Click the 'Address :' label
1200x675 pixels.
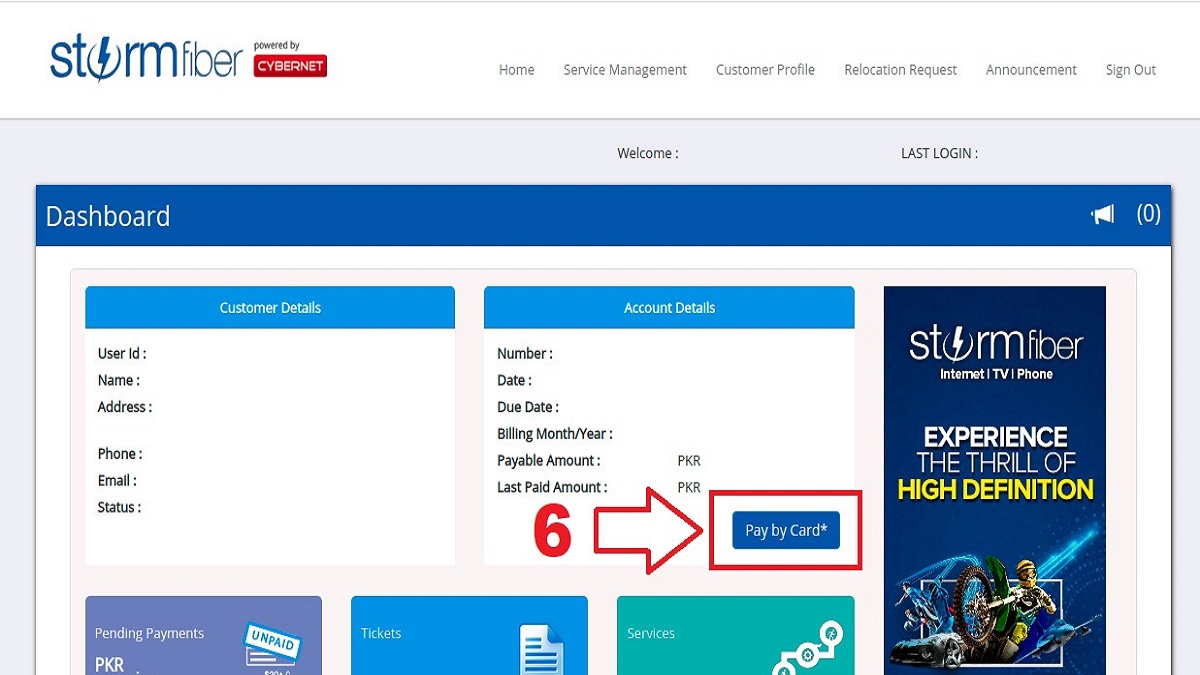pyautogui.click(x=125, y=408)
